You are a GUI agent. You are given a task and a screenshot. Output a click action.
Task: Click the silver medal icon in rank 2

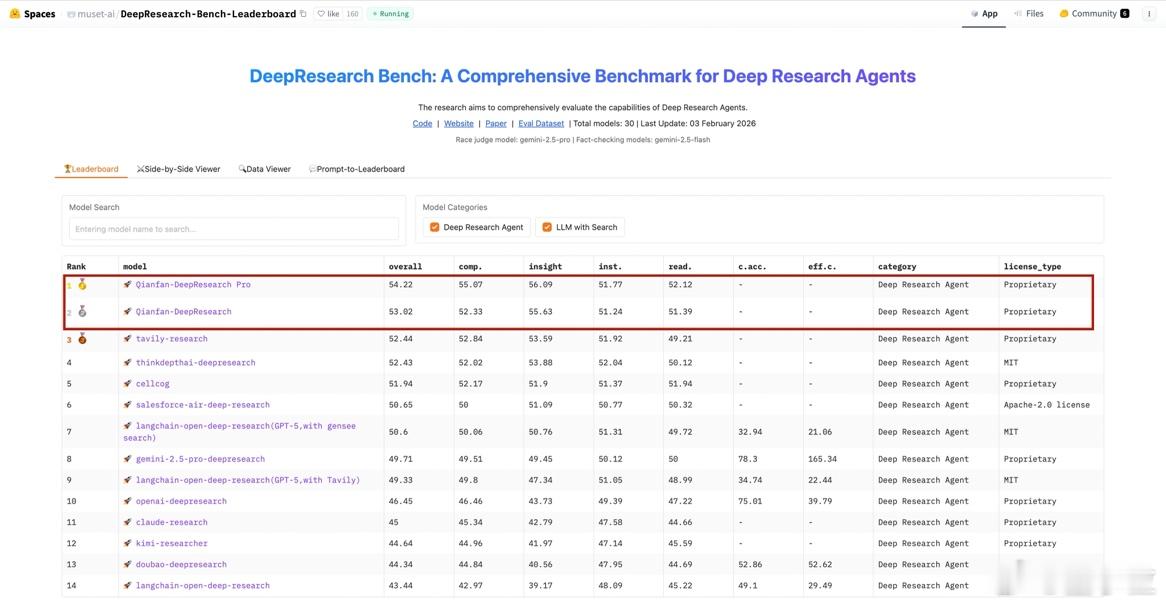pyautogui.click(x=83, y=312)
